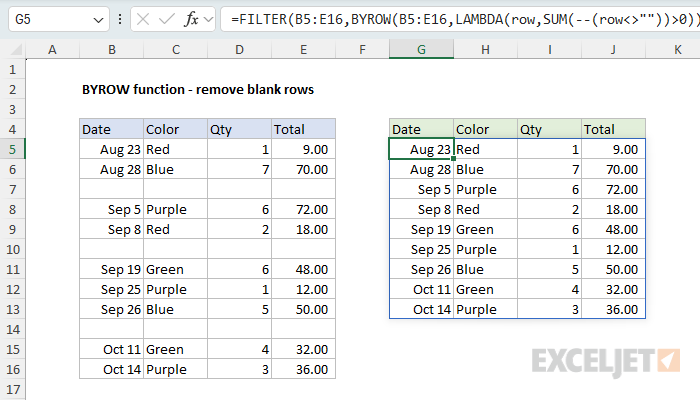Select cell B15 containing Oct 11
The image size is (700, 400).
pyautogui.click(x=112, y=349)
